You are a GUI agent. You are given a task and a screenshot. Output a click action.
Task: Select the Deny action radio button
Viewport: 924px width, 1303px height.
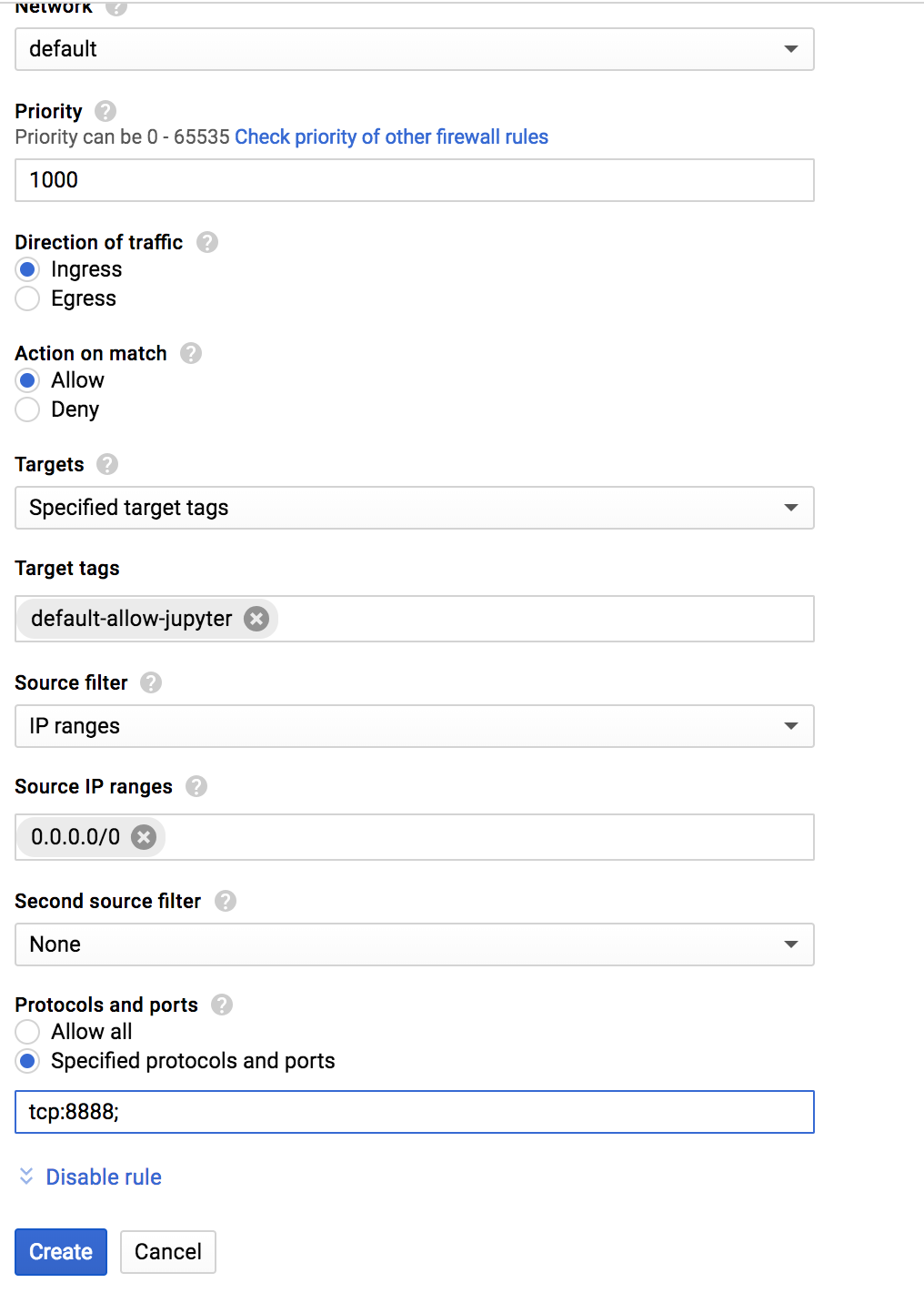pyautogui.click(x=27, y=409)
